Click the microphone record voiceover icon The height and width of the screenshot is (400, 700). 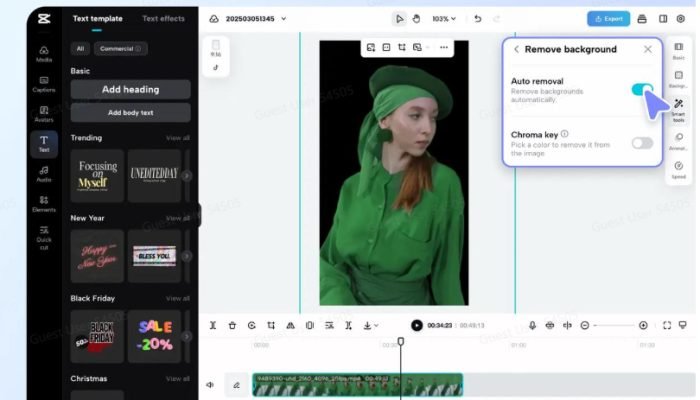532,325
